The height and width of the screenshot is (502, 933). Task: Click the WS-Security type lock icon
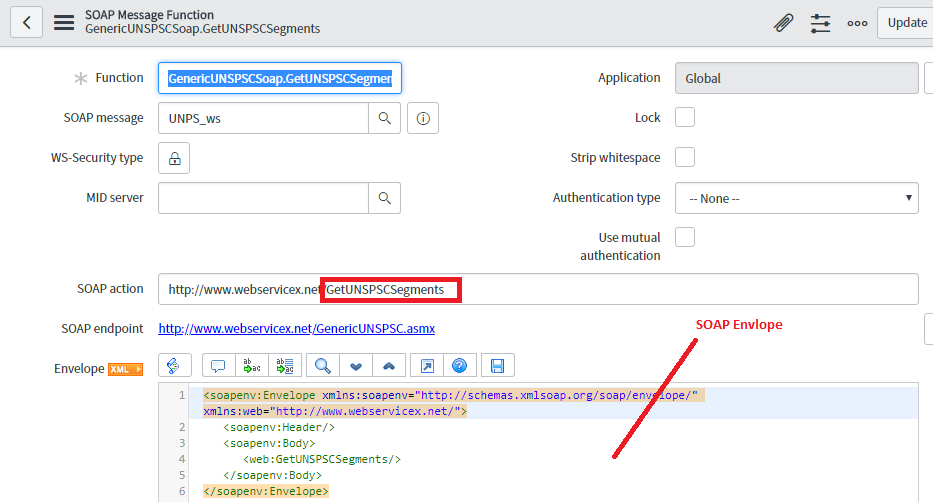tap(174, 158)
